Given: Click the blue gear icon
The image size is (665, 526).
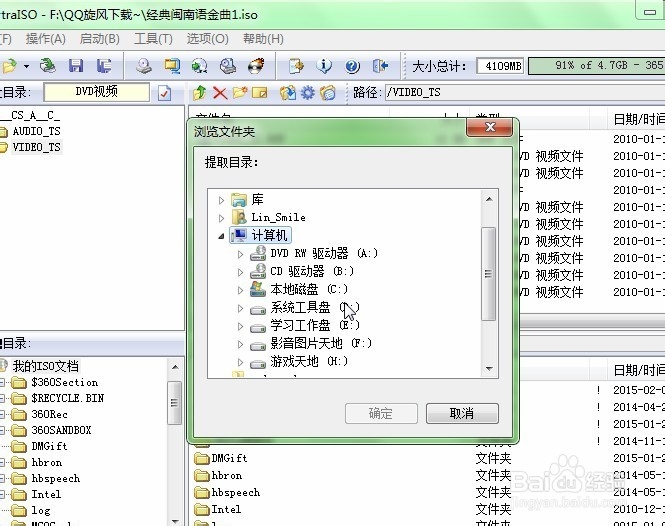Looking at the screenshot, I should (x=308, y=92).
